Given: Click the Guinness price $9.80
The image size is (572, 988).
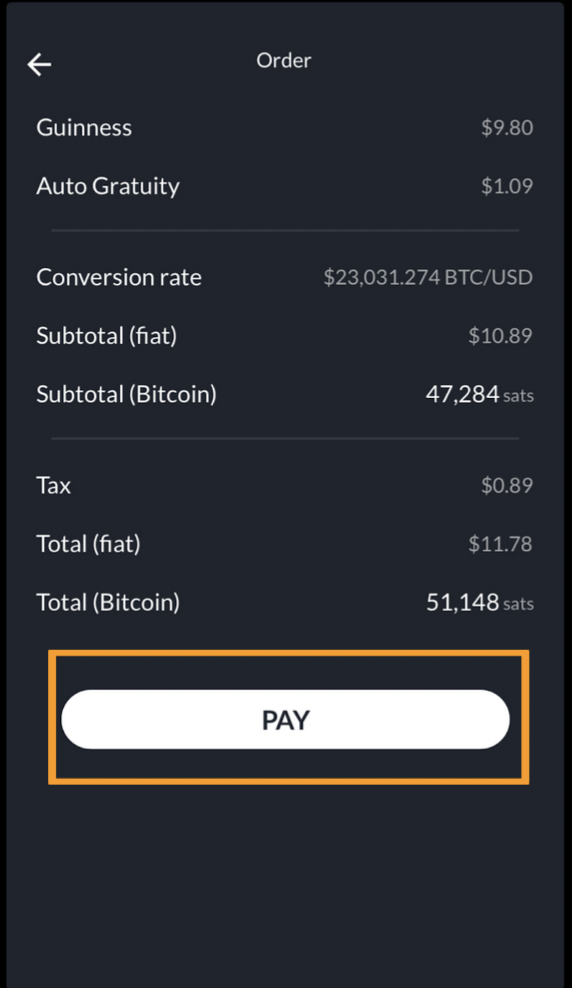Looking at the screenshot, I should click(x=507, y=127).
